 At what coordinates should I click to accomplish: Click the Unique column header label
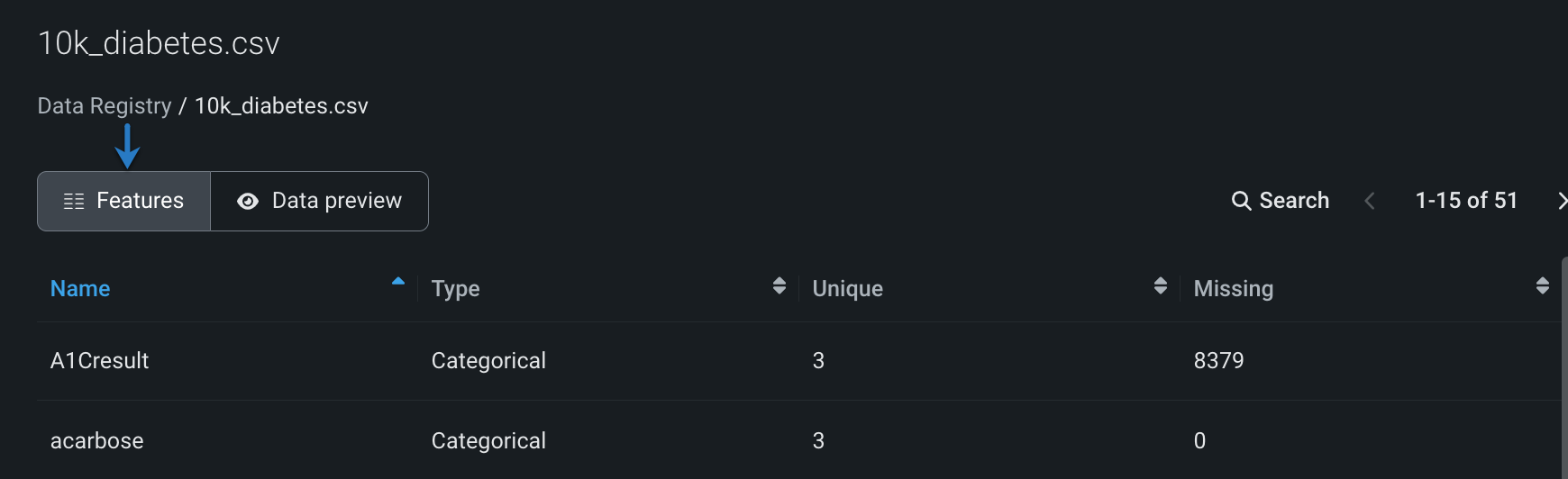(x=848, y=289)
